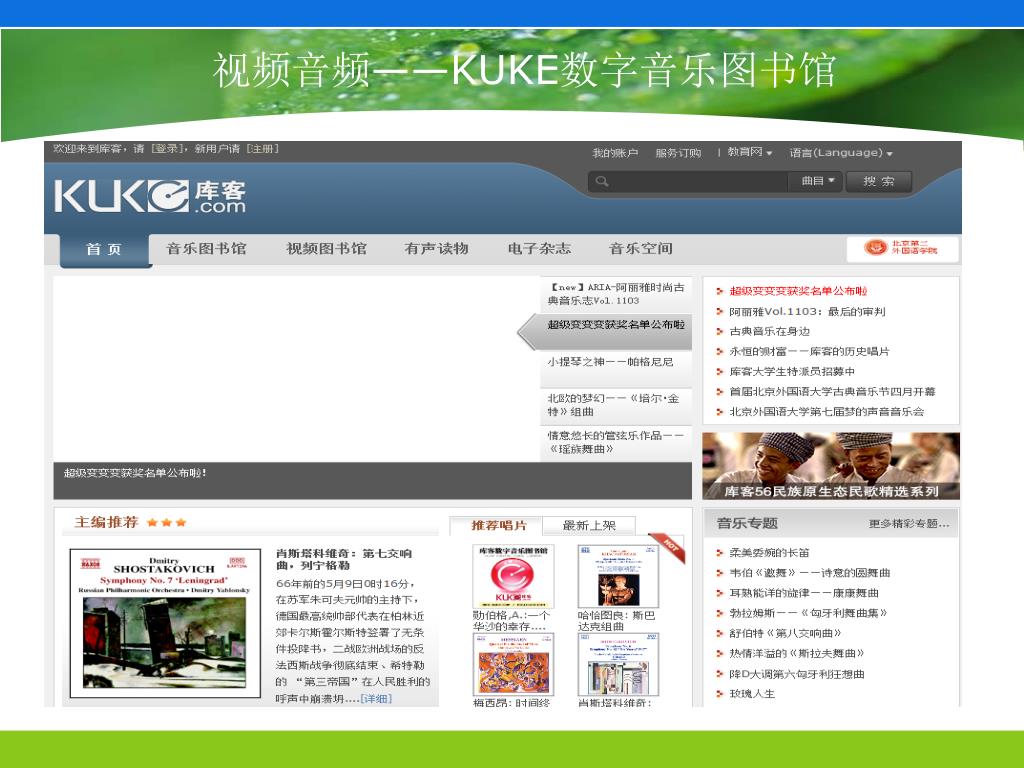
Task: Select ARIA-阿丽雅时尚古典音乐志 slide item
Action: (x=616, y=294)
